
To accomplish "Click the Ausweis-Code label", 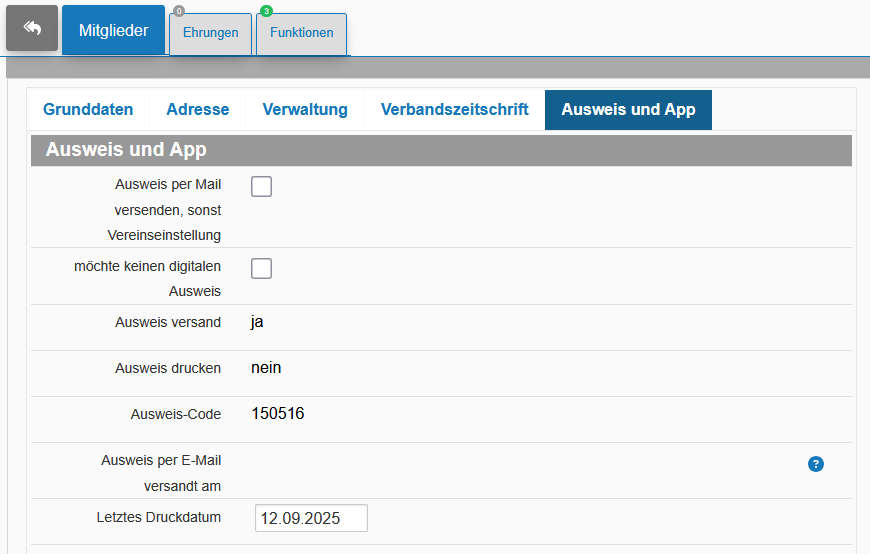I will 176,414.
